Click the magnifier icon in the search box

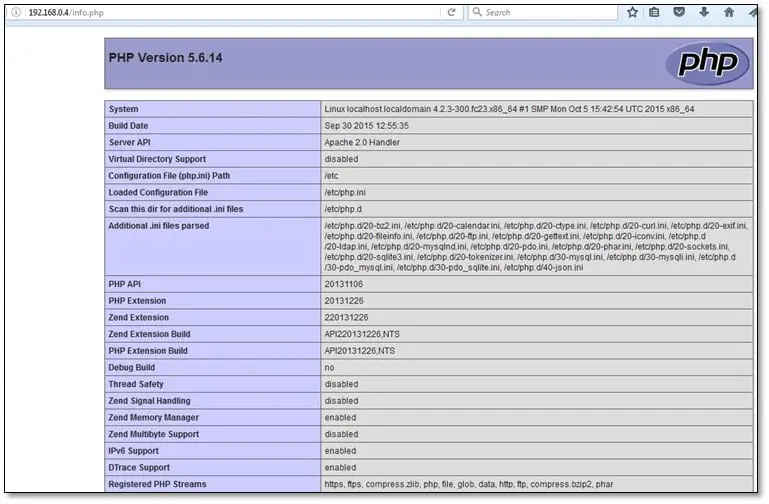[x=478, y=12]
